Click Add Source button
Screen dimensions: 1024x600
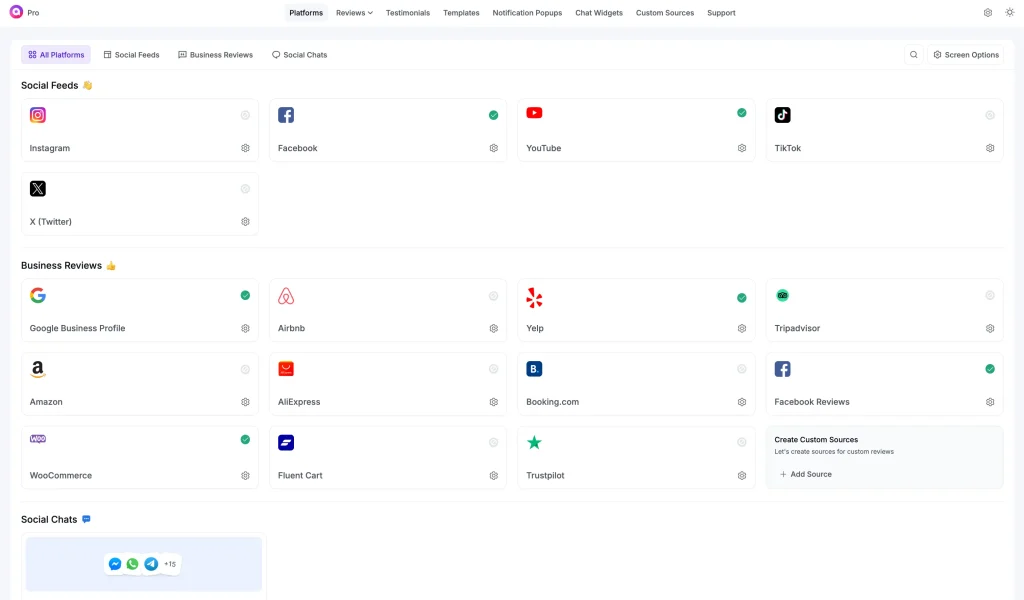pos(806,475)
